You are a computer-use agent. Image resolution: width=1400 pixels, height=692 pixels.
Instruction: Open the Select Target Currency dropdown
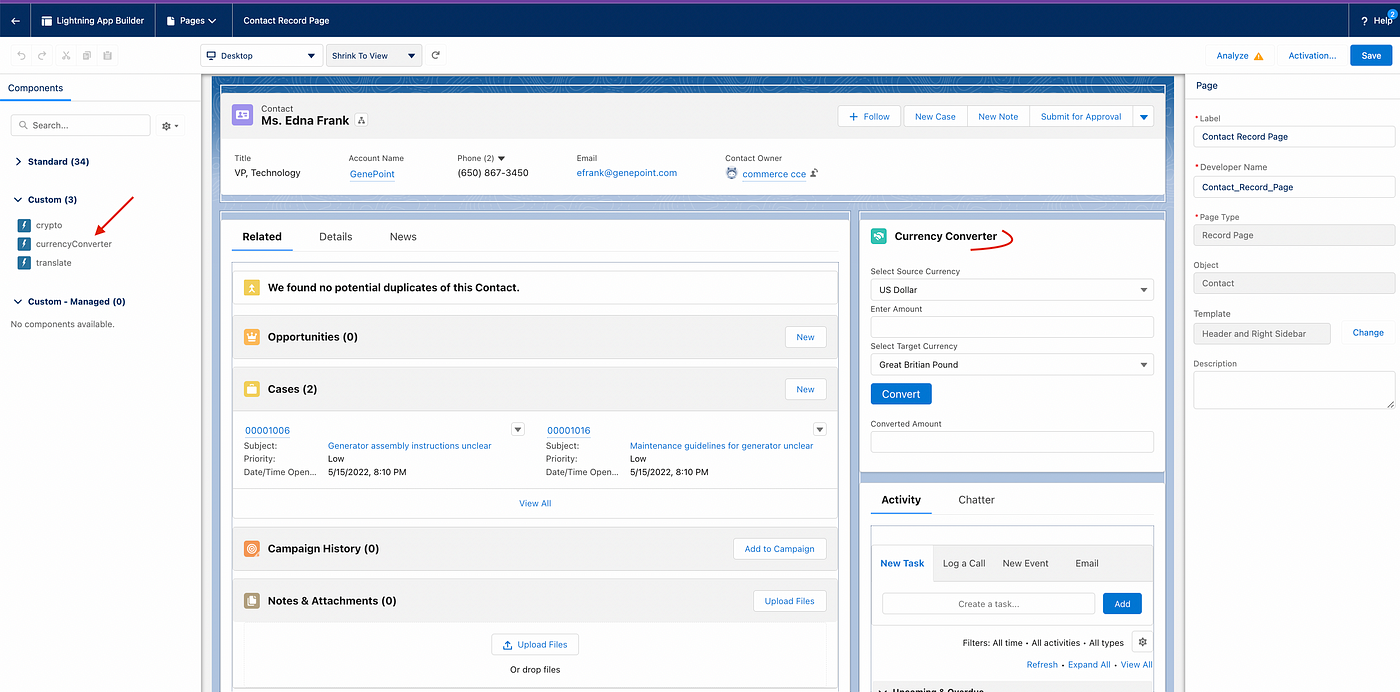(1012, 365)
